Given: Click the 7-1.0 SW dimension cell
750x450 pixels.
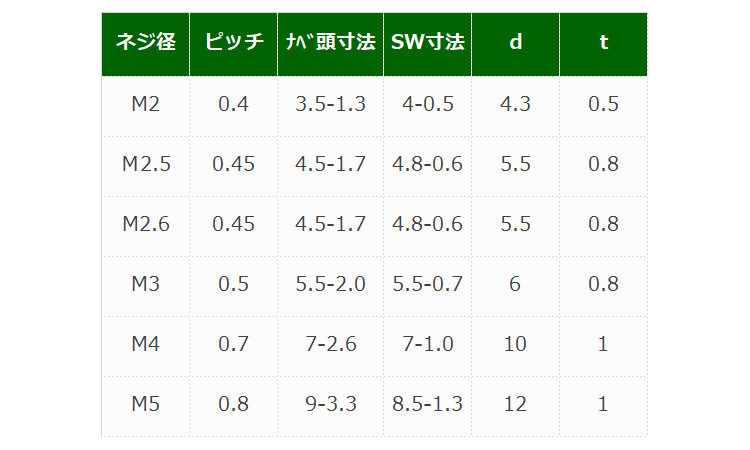Looking at the screenshot, I should point(427,344).
